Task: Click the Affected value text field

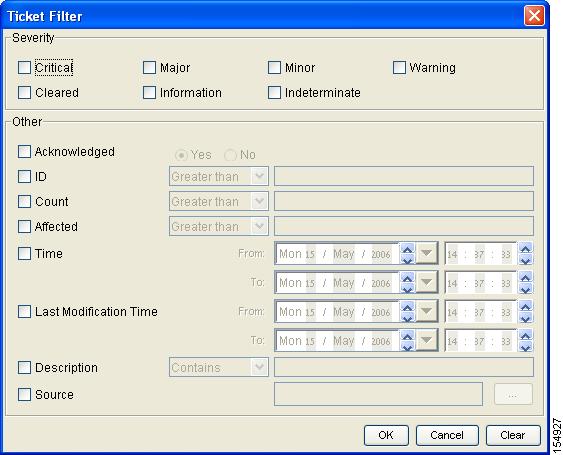Action: click(404, 226)
